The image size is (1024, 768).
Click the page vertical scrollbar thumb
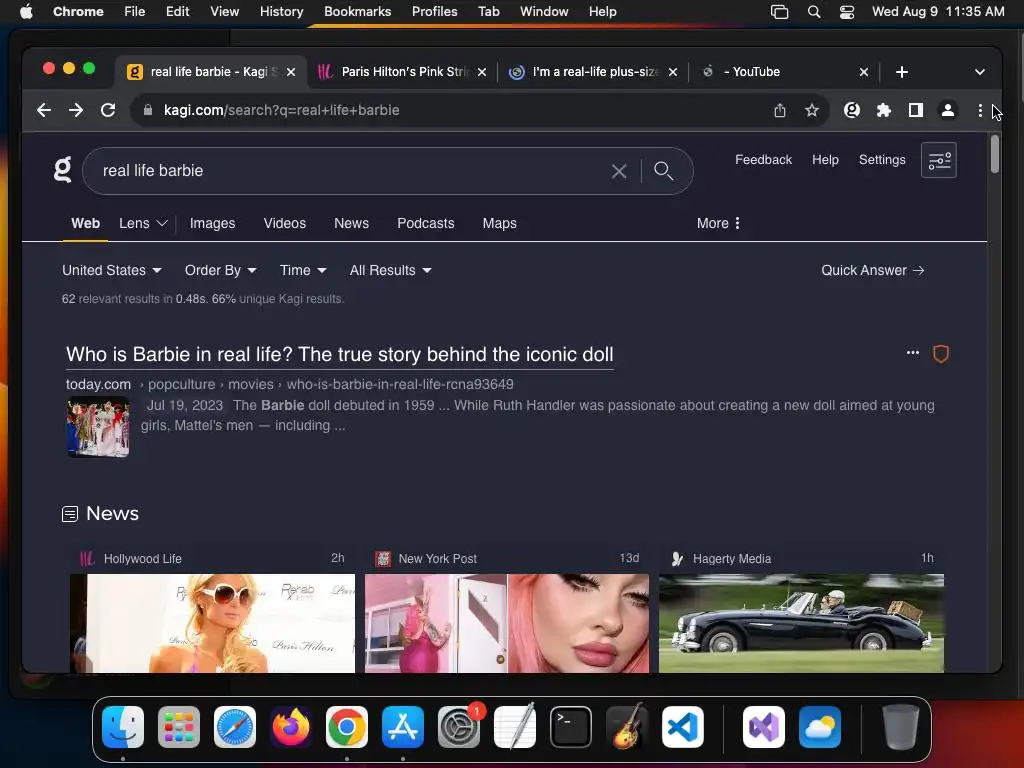995,154
